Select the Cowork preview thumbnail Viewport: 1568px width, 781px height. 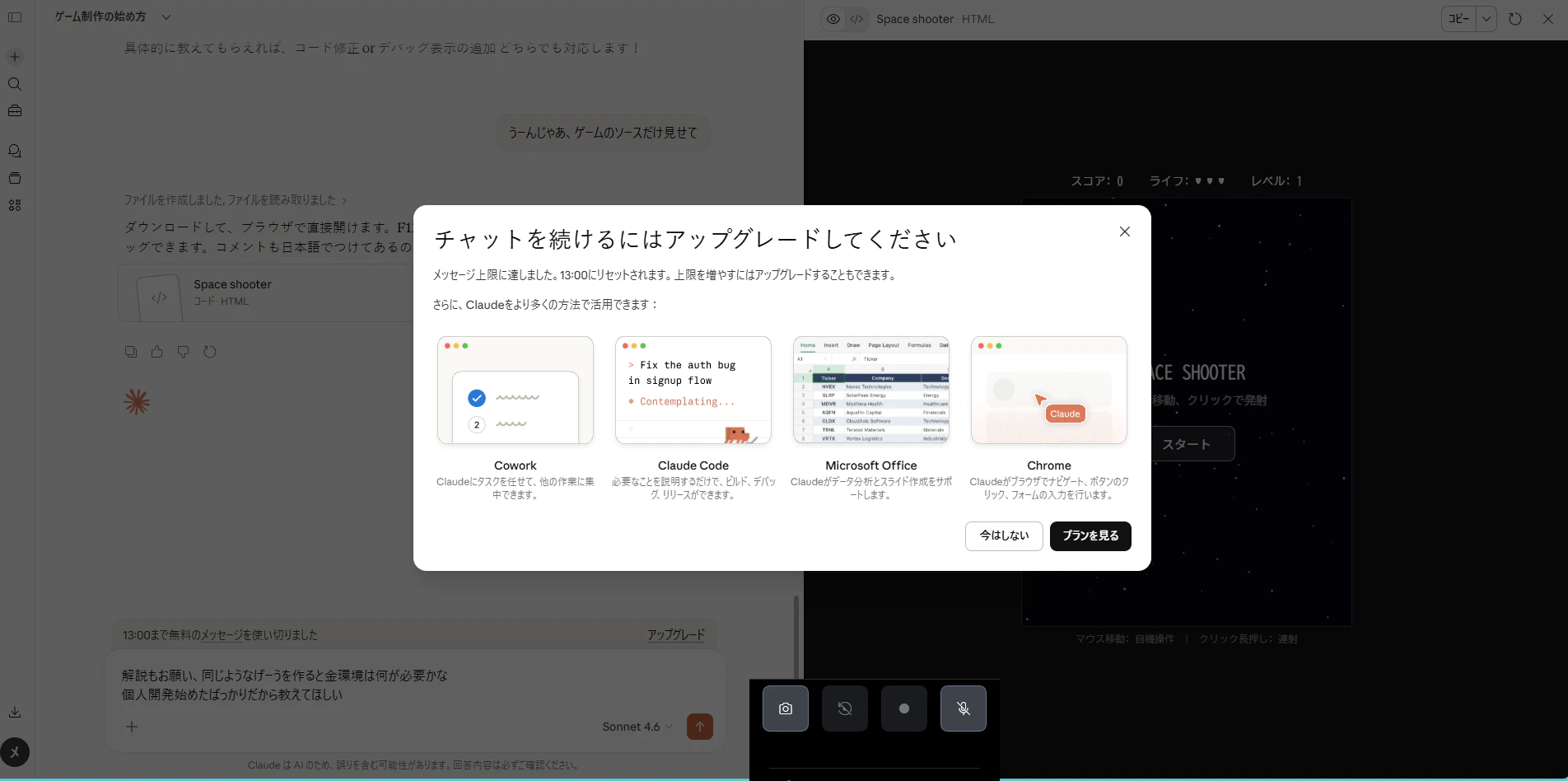pyautogui.click(x=516, y=390)
